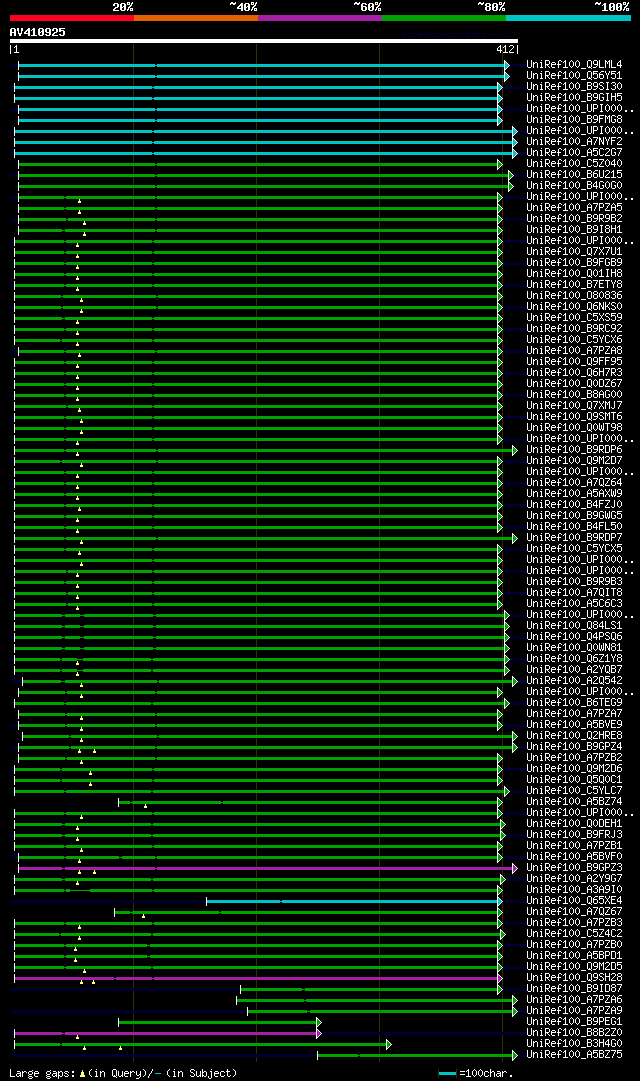Open hit UniRef100_B9RDP7
Viewport: 640px width, 1081px height.
pos(574,538)
